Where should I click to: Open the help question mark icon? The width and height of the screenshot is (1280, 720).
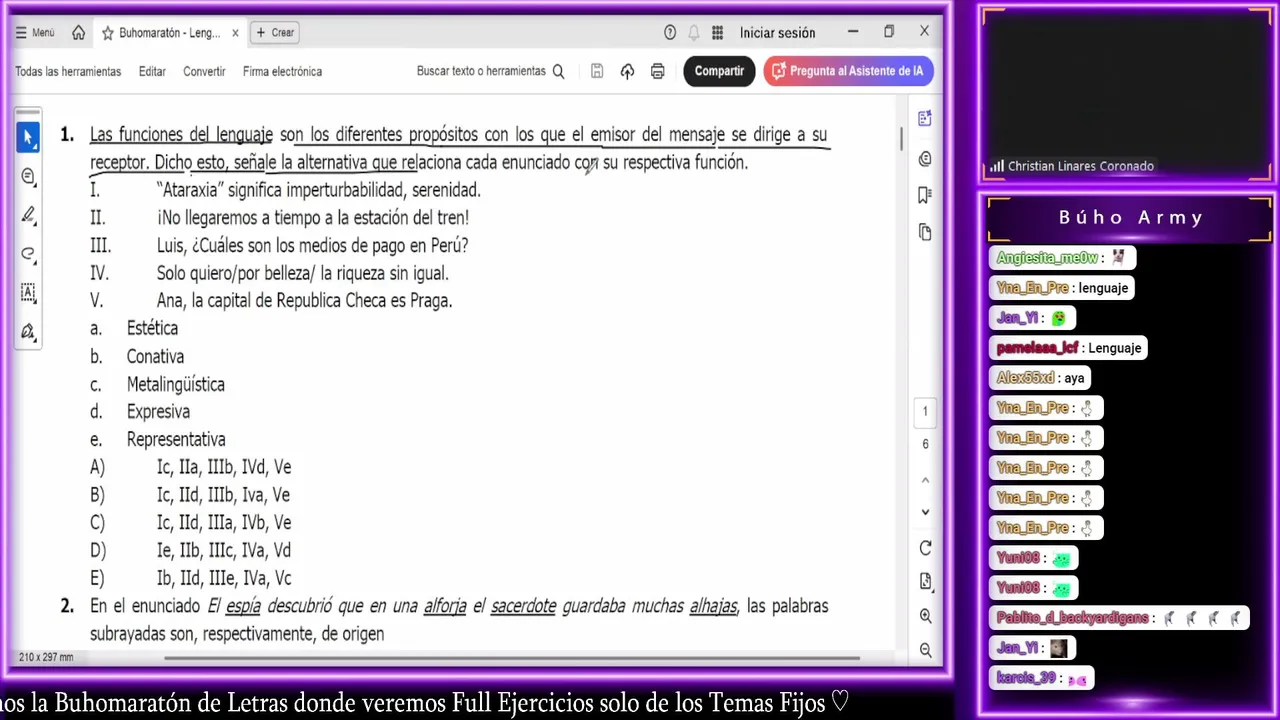[670, 33]
